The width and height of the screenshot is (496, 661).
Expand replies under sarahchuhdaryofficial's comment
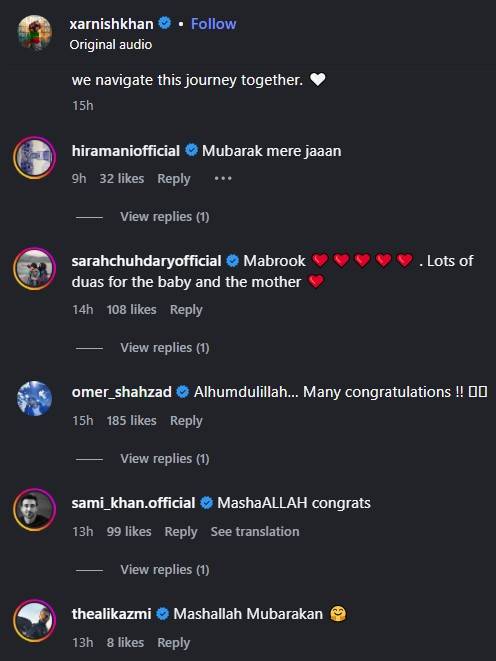tap(165, 348)
